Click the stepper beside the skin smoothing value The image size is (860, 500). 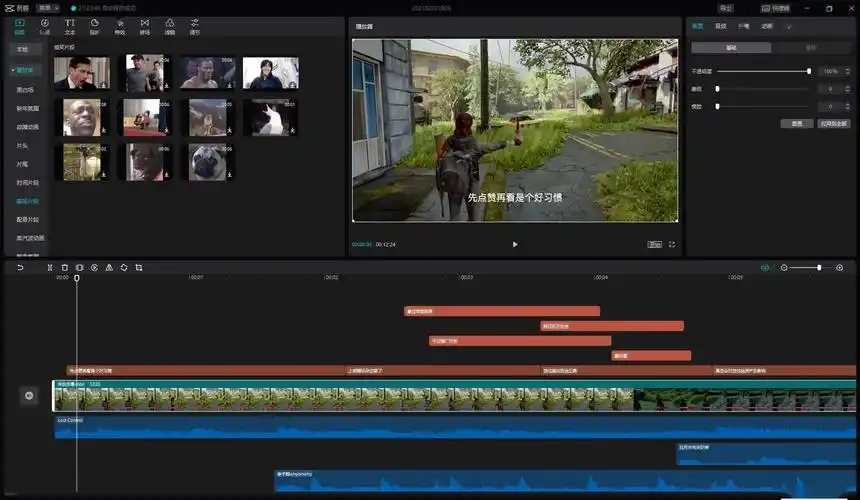[x=848, y=89]
